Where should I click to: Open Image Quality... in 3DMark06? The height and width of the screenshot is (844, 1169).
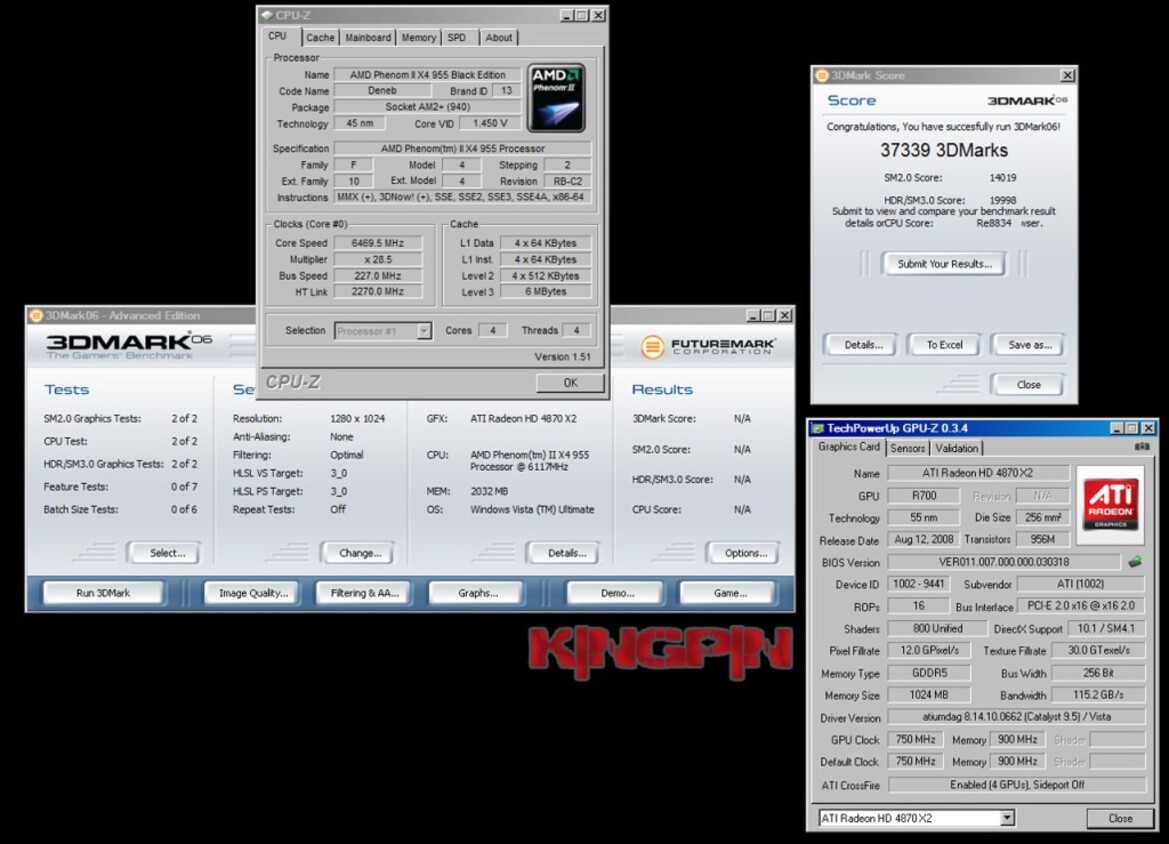253,593
